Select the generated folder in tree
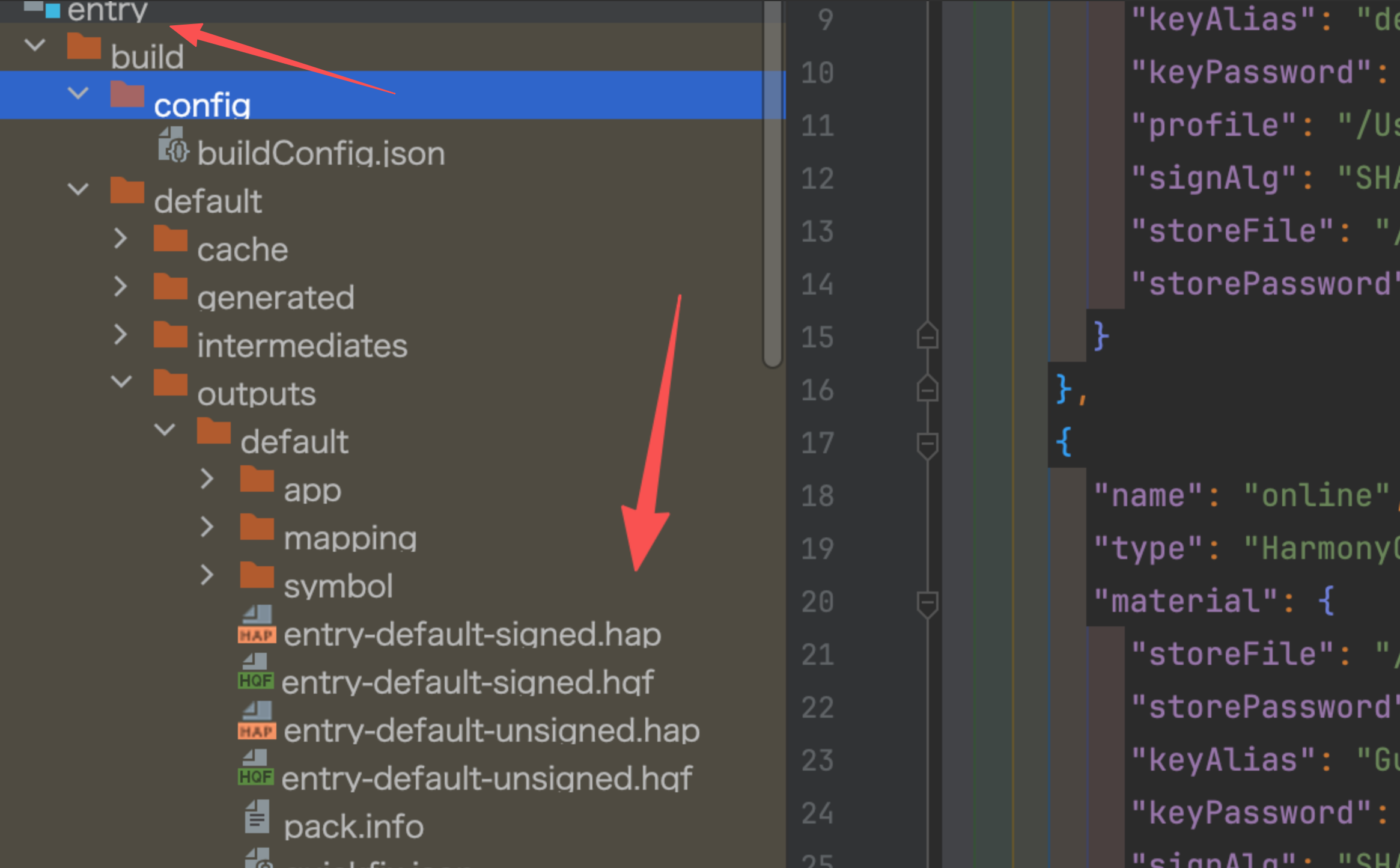The height and width of the screenshot is (868, 1400). point(276,298)
